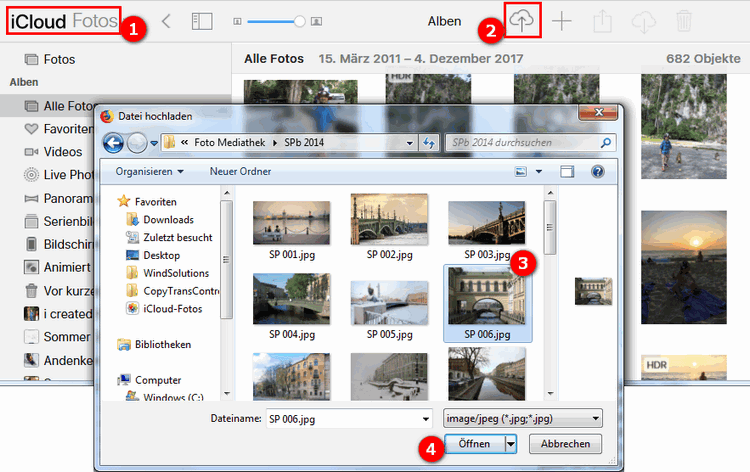
Task: Click the plus icon in iCloud toolbar
Action: (x=562, y=21)
